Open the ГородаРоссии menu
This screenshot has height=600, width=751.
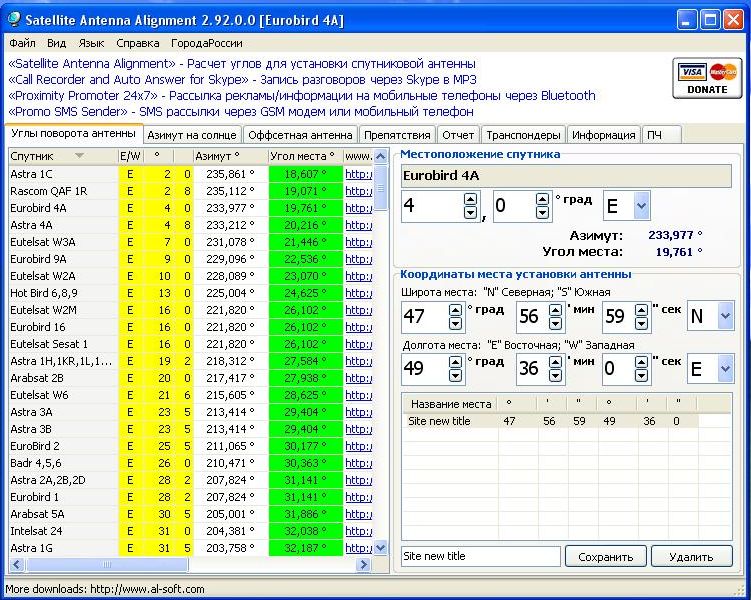coord(207,43)
